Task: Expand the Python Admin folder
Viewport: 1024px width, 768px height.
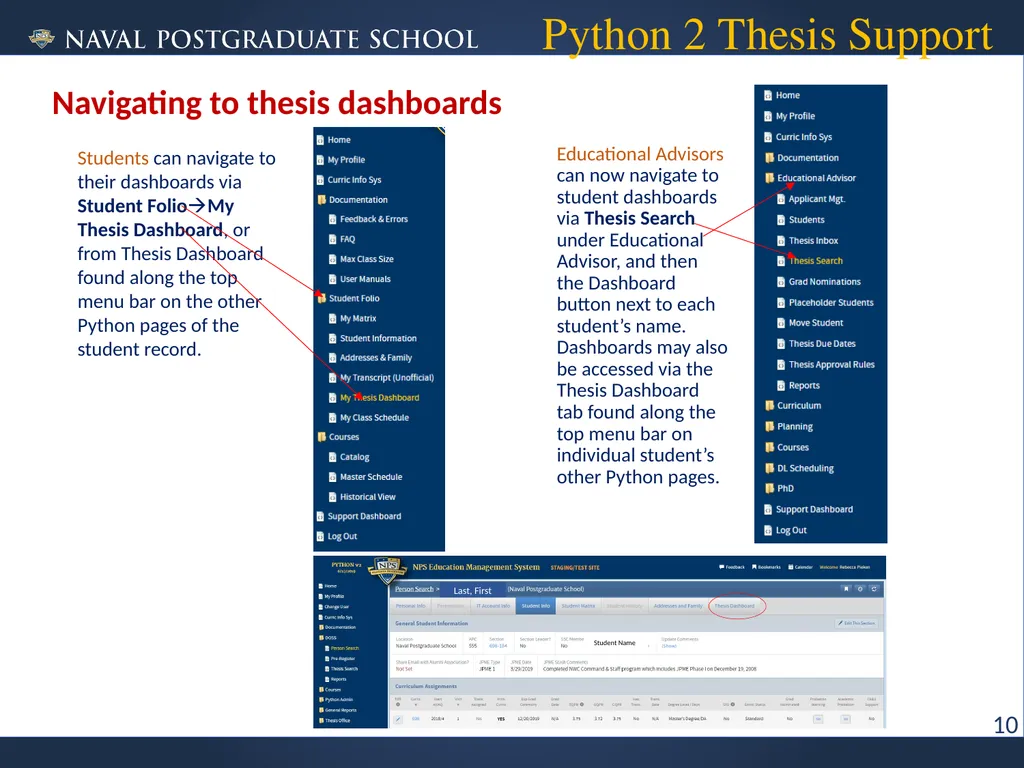Action: (x=336, y=700)
